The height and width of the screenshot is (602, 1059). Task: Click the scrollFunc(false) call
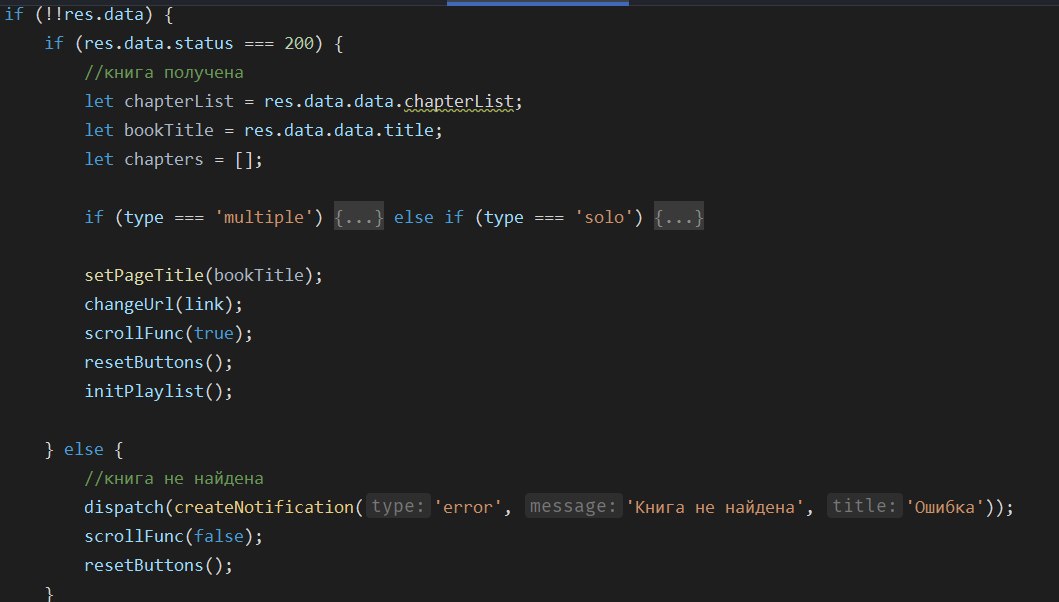click(x=174, y=536)
